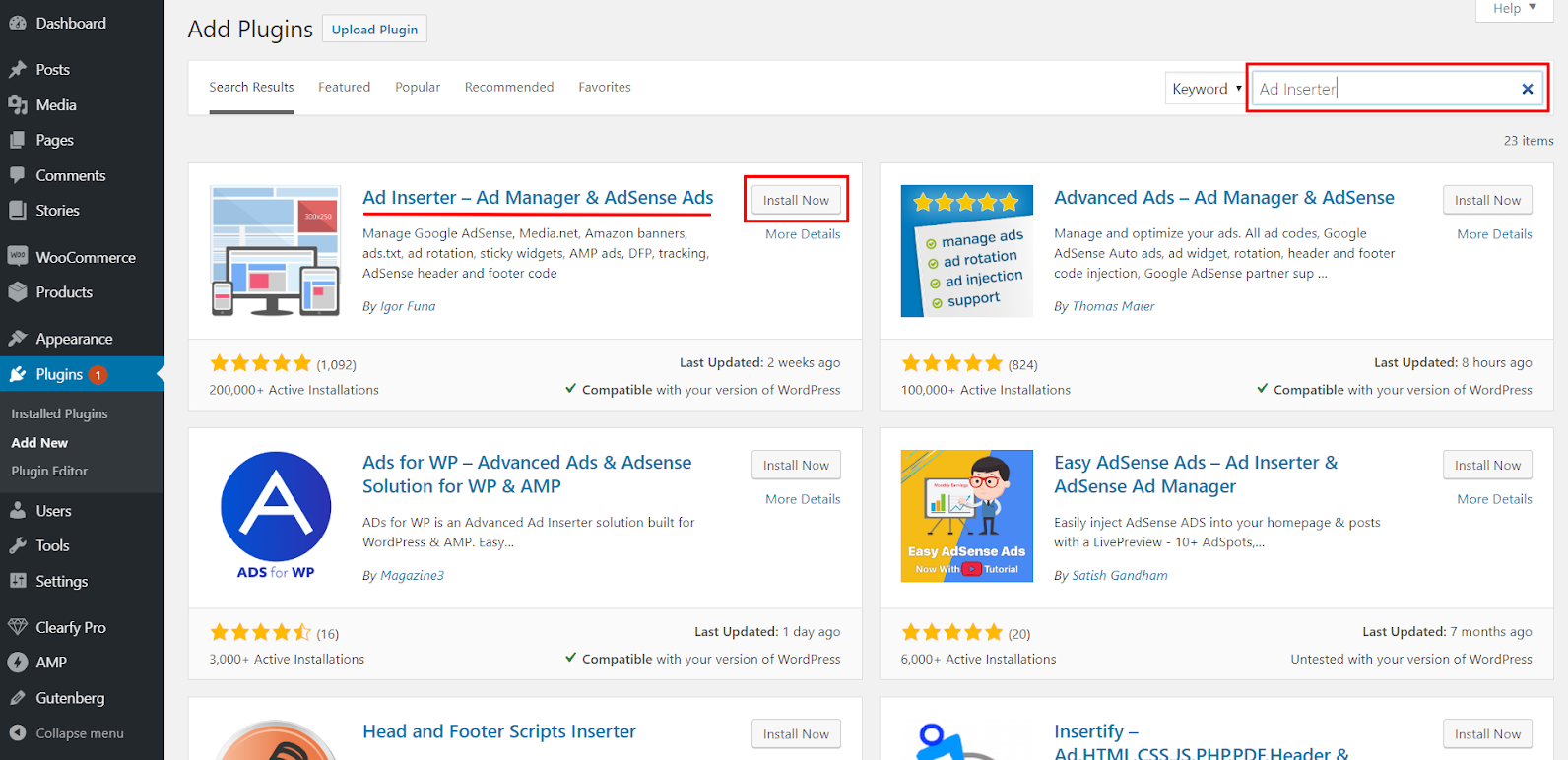The image size is (1568, 760).
Task: Clear the search field with the X icon
Action: coord(1527,89)
